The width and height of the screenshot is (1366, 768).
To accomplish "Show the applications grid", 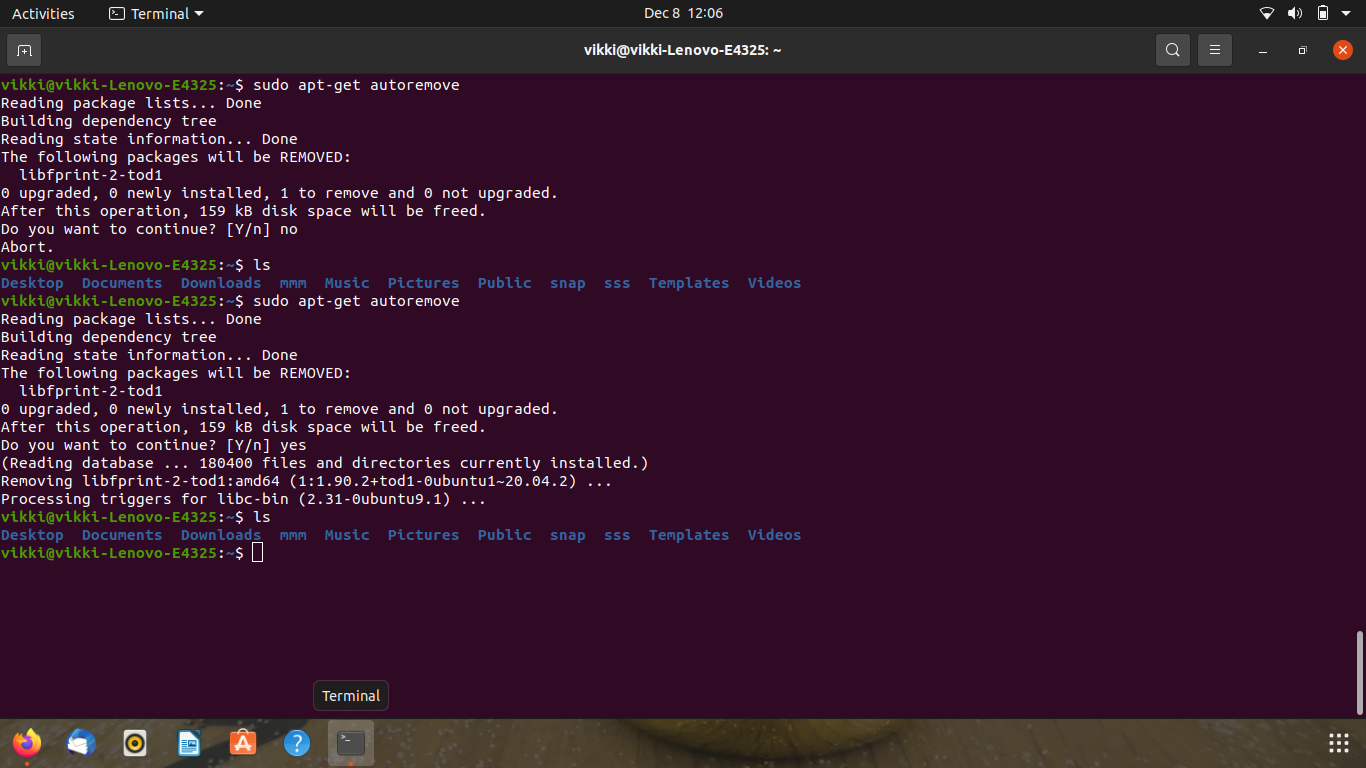I will 1338,743.
